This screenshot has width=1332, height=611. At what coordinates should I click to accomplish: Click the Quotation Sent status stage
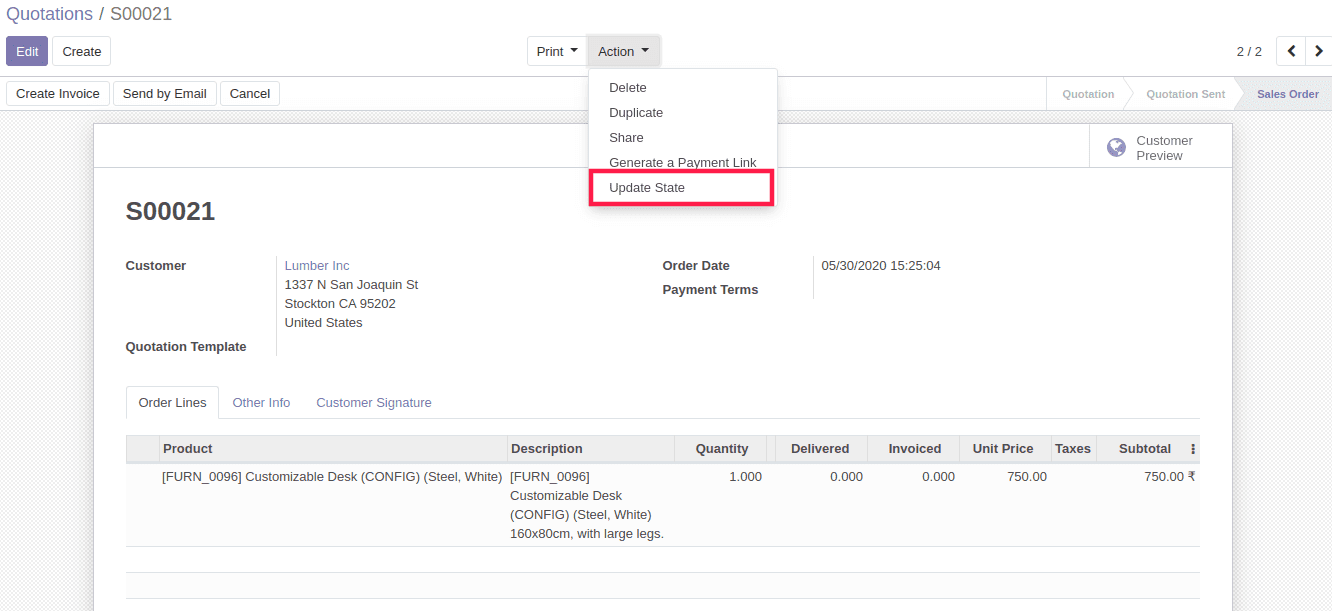click(x=1185, y=94)
